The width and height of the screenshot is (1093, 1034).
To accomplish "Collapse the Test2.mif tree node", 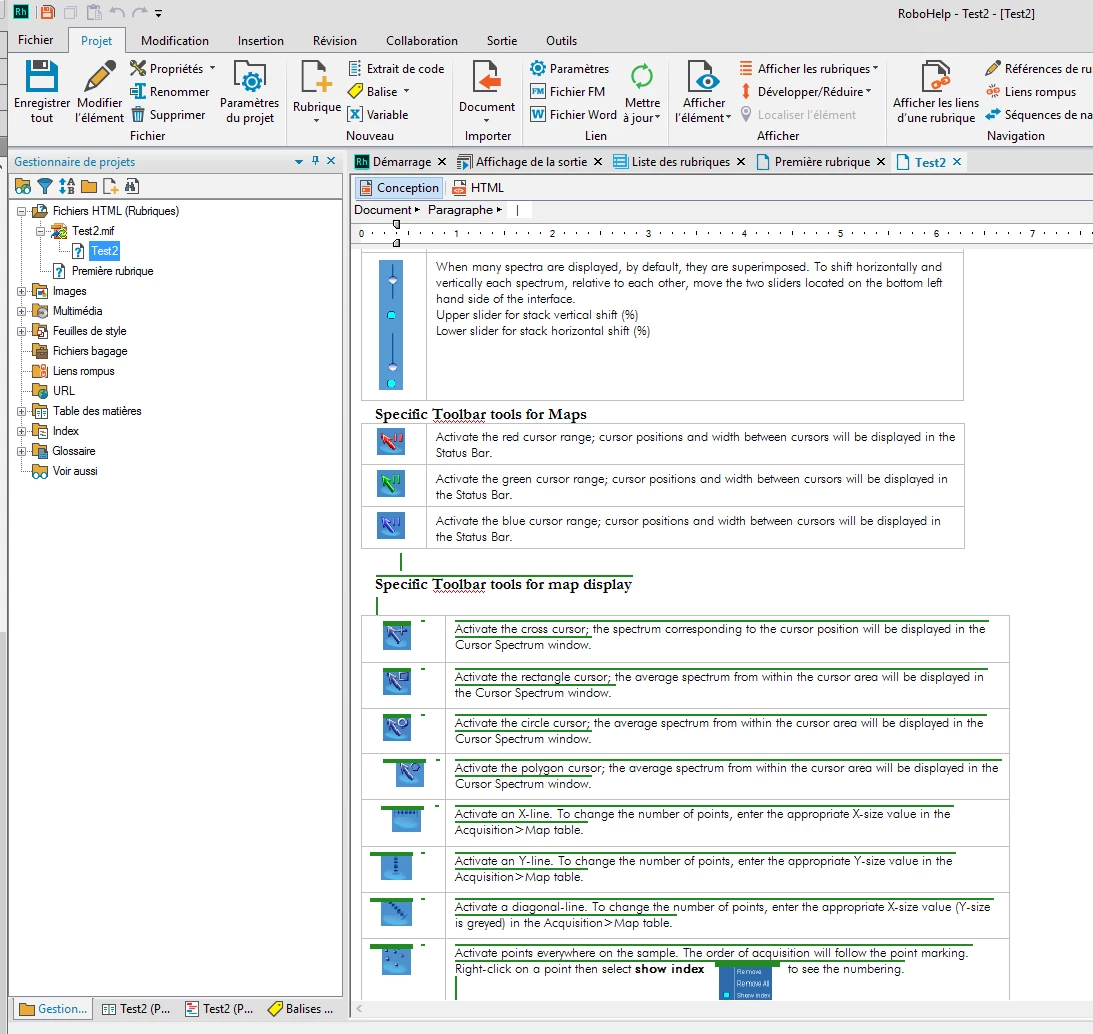I will (x=40, y=231).
